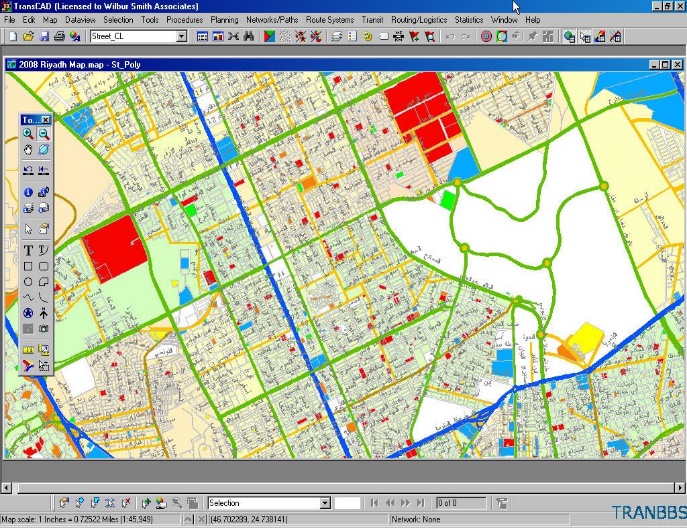Open the Networks/Paths menu

[273, 19]
